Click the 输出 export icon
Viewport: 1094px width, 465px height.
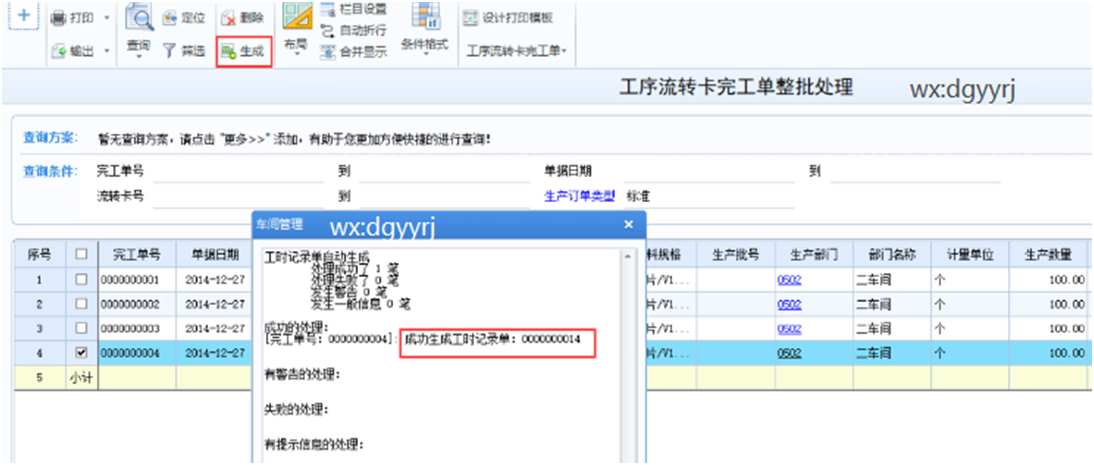pos(59,50)
